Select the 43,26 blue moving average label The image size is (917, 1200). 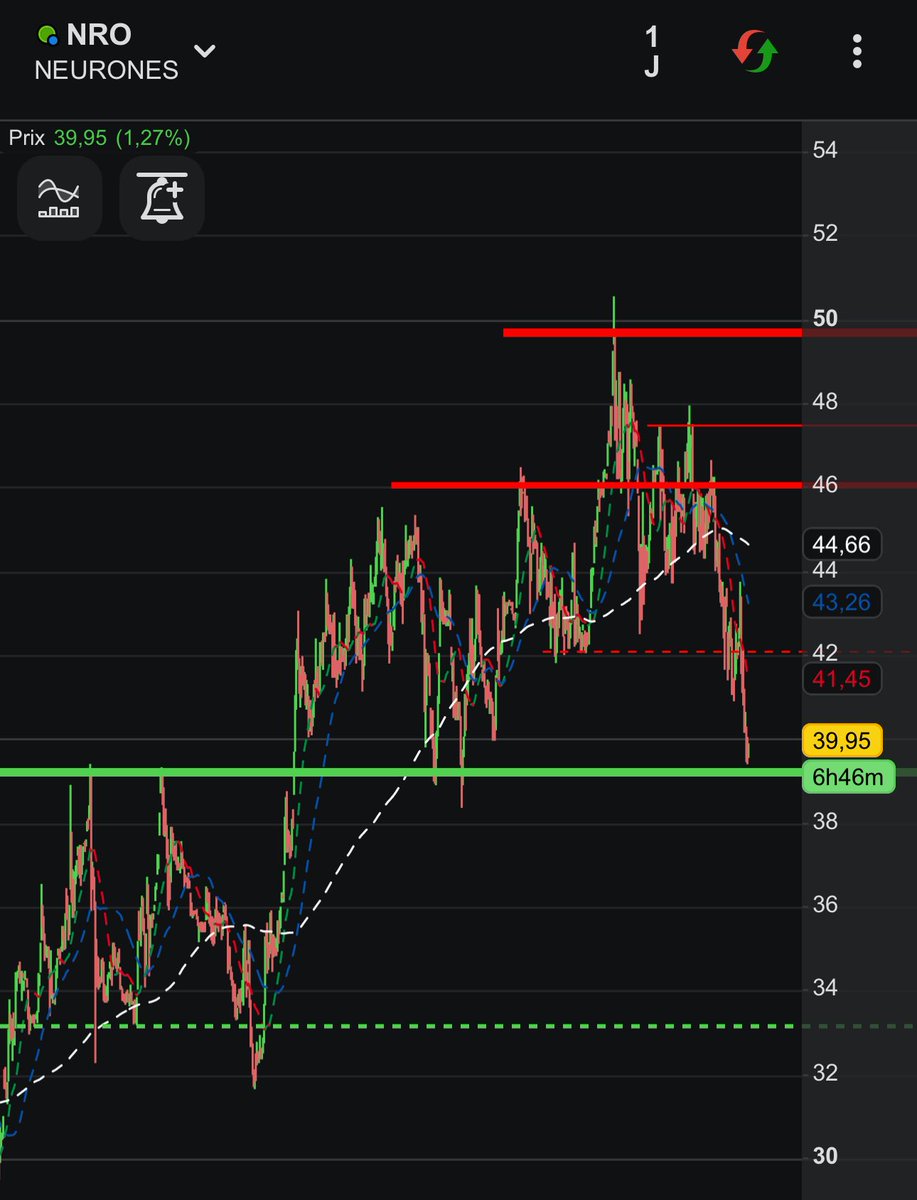[841, 602]
